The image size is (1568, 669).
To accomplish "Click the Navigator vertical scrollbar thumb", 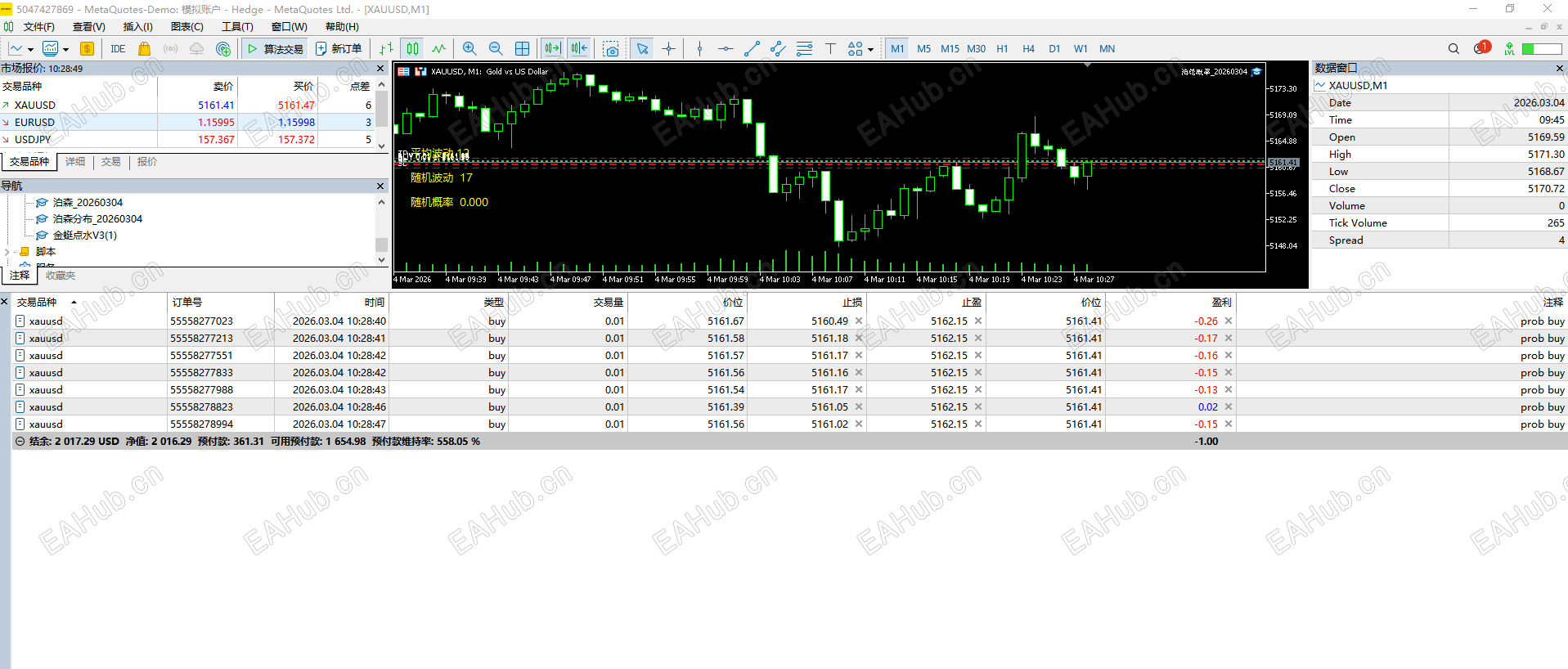I will 381,245.
